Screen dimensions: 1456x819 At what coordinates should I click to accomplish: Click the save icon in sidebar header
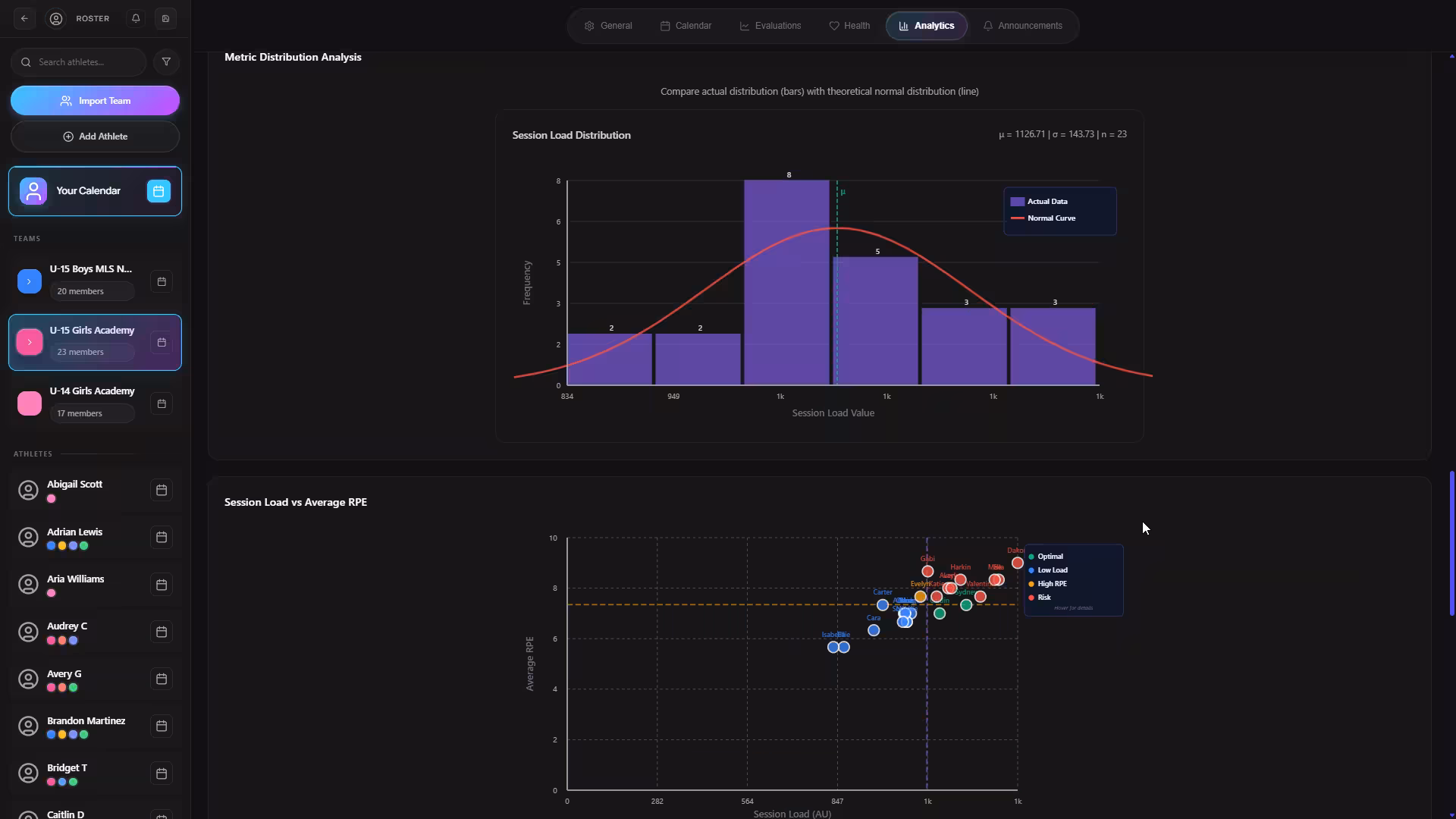click(165, 18)
